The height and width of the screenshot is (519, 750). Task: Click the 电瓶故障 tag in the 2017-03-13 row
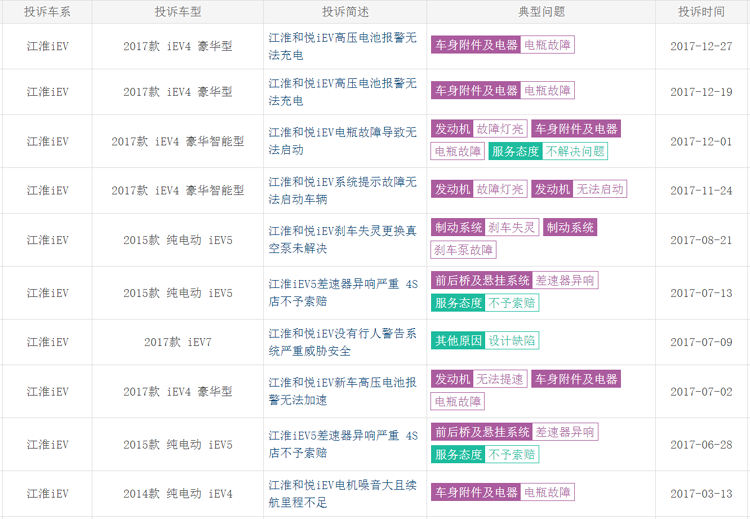pyautogui.click(x=548, y=492)
